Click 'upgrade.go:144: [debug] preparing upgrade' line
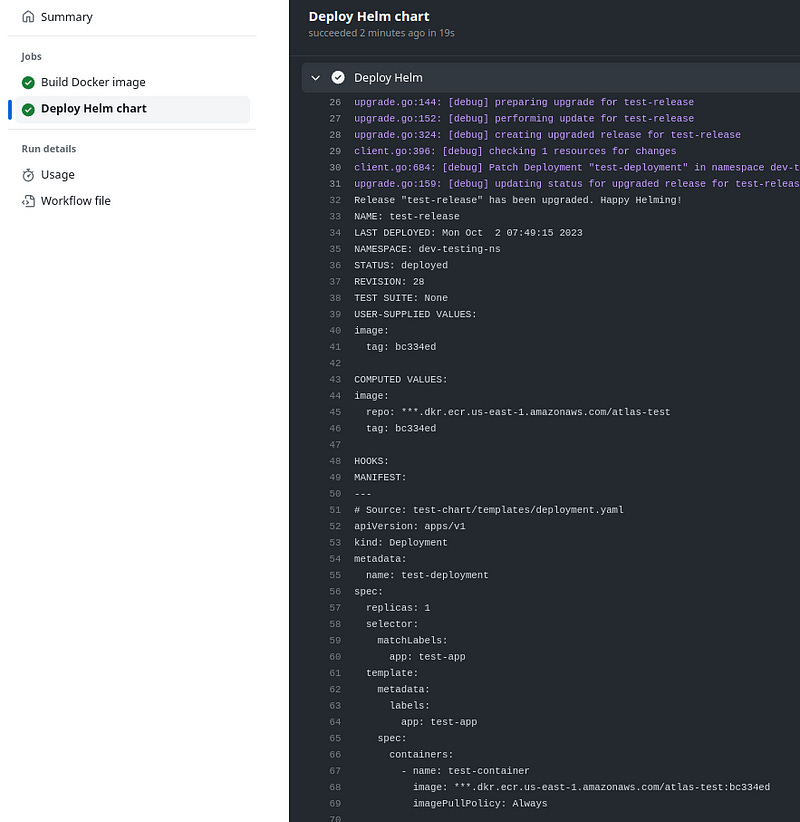 point(524,102)
